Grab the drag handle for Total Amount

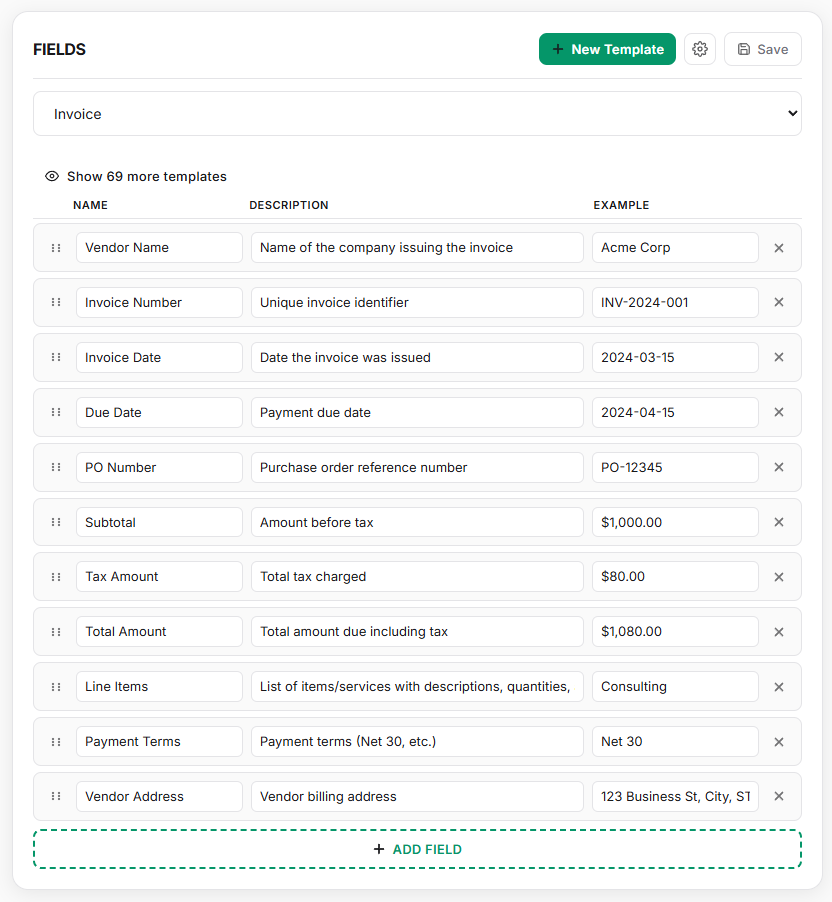pos(56,631)
